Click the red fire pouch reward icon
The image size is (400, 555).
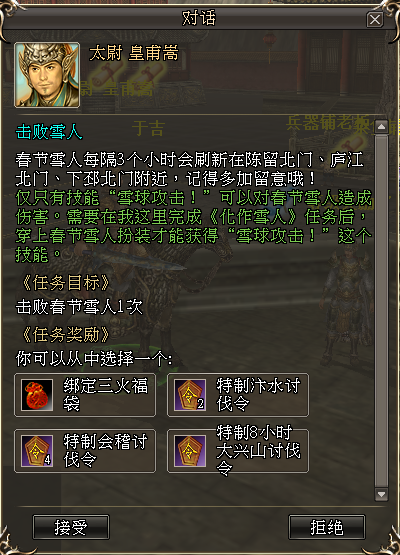[37, 395]
